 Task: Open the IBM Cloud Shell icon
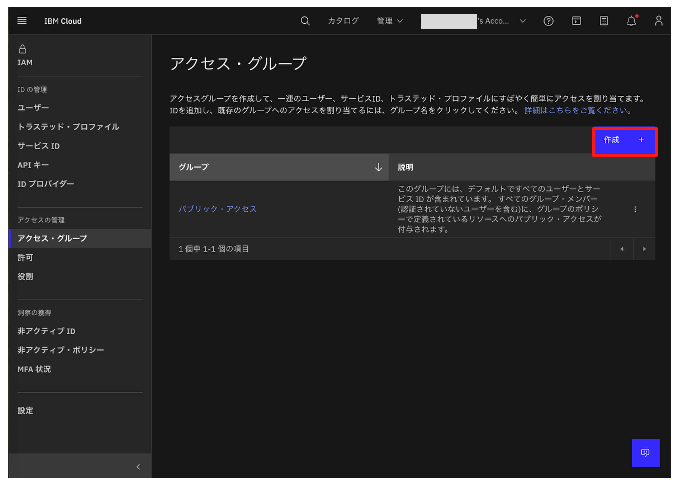click(x=576, y=20)
